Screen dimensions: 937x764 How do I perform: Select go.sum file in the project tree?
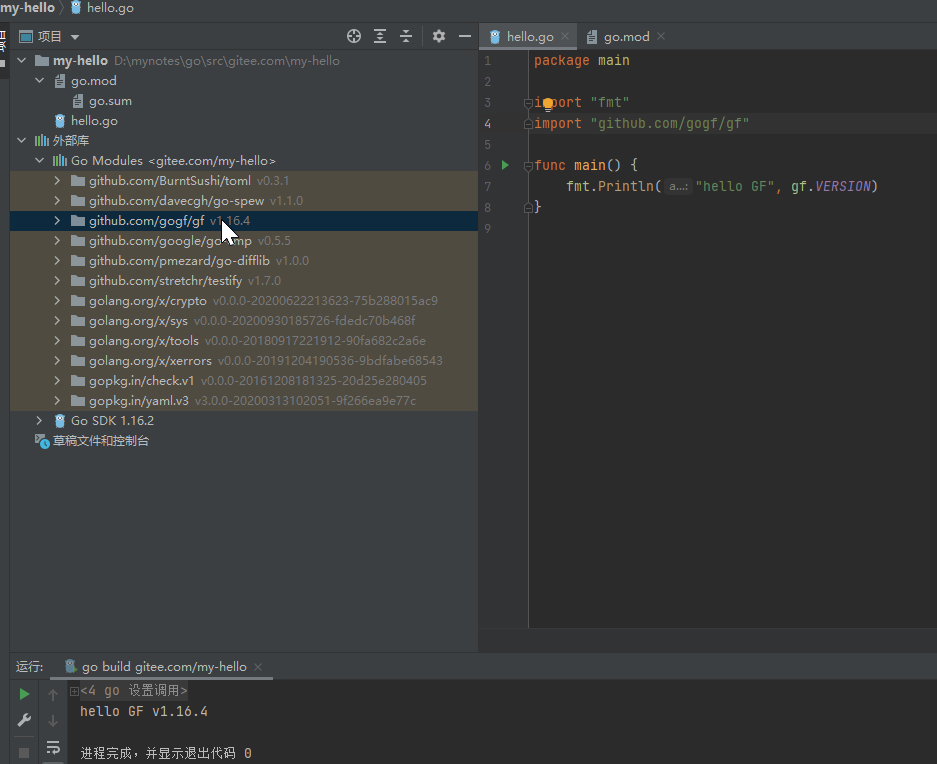110,100
